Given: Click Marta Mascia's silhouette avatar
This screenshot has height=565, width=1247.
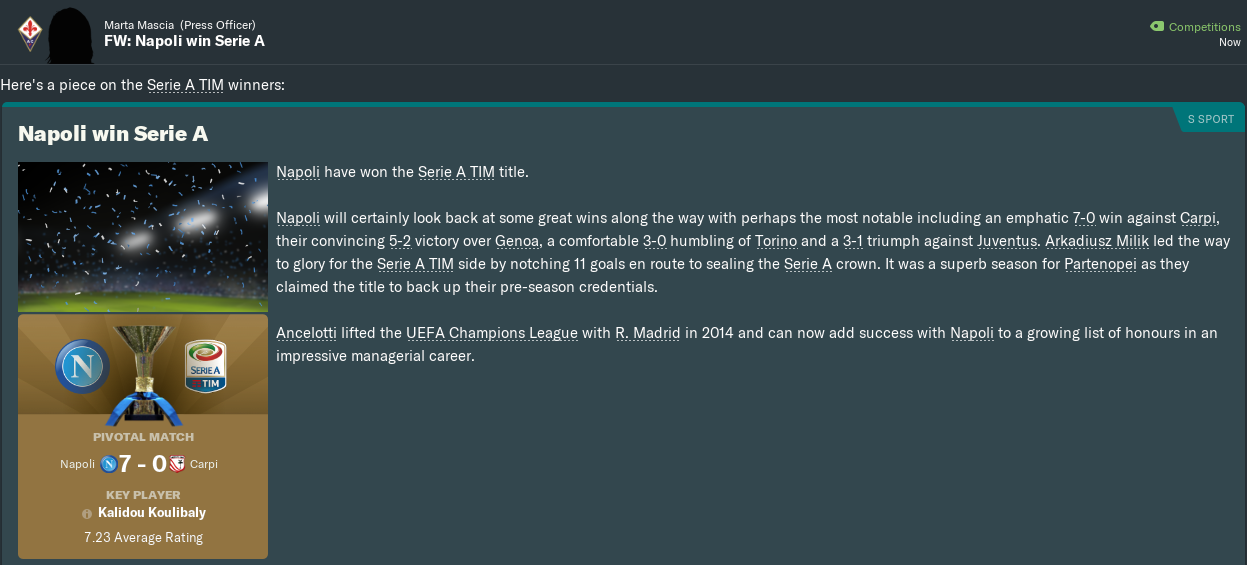Looking at the screenshot, I should pos(71,33).
